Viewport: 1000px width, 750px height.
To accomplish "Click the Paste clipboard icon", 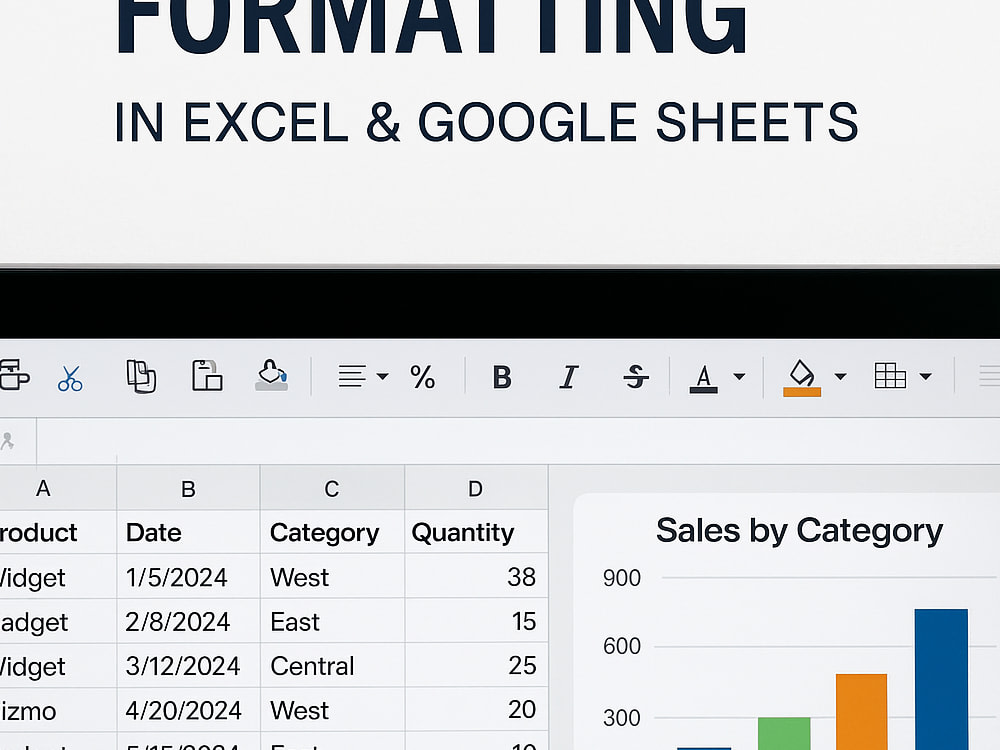I will [x=207, y=376].
